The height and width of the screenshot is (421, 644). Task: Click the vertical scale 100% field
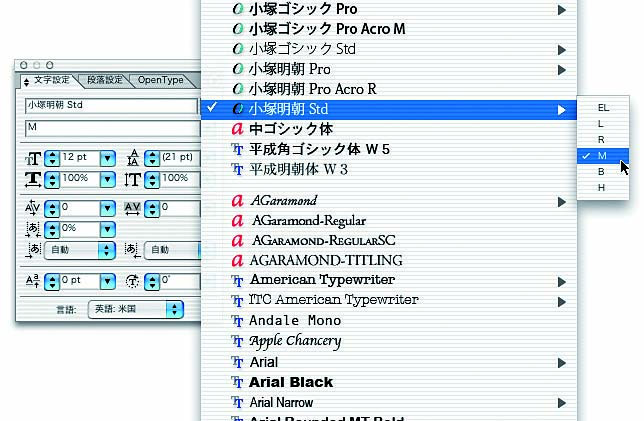180,179
